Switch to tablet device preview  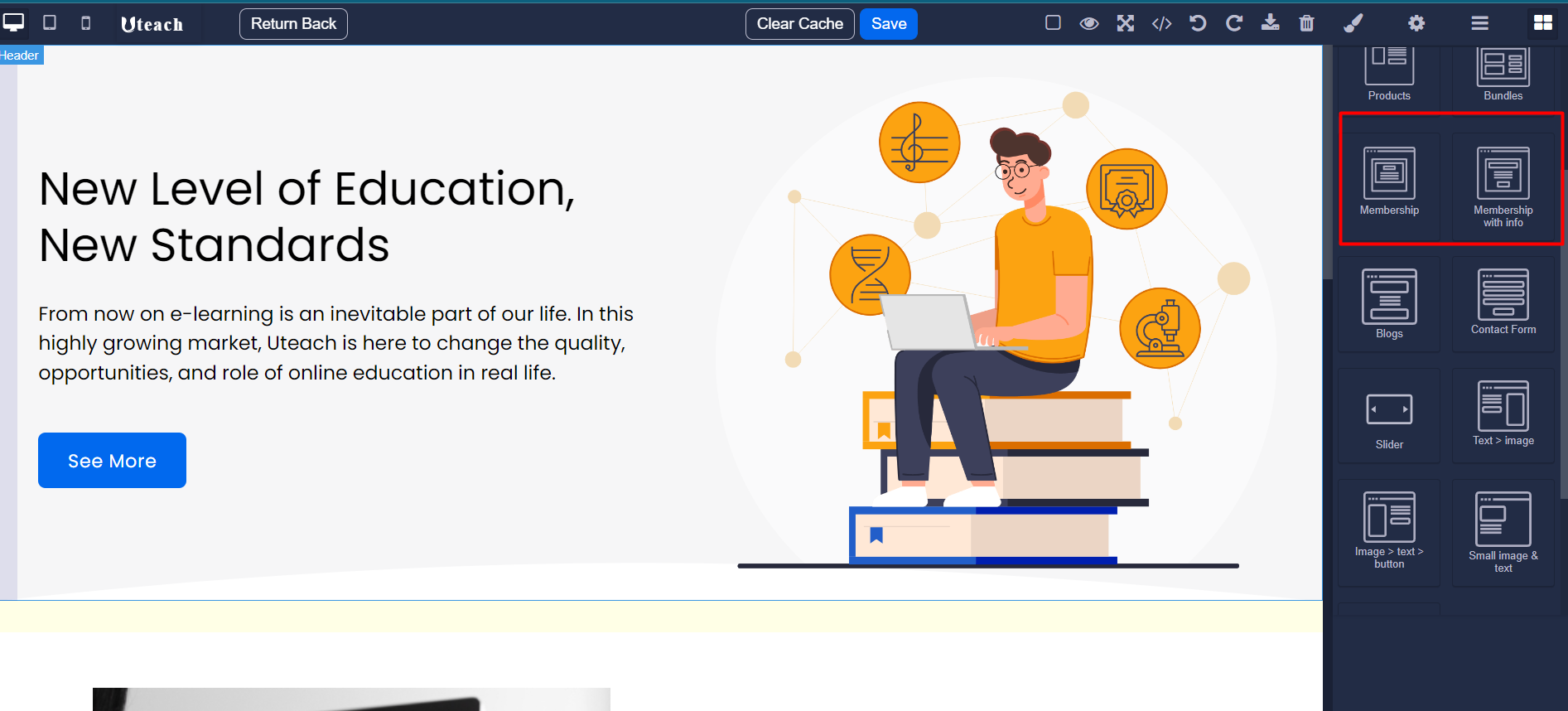50,22
